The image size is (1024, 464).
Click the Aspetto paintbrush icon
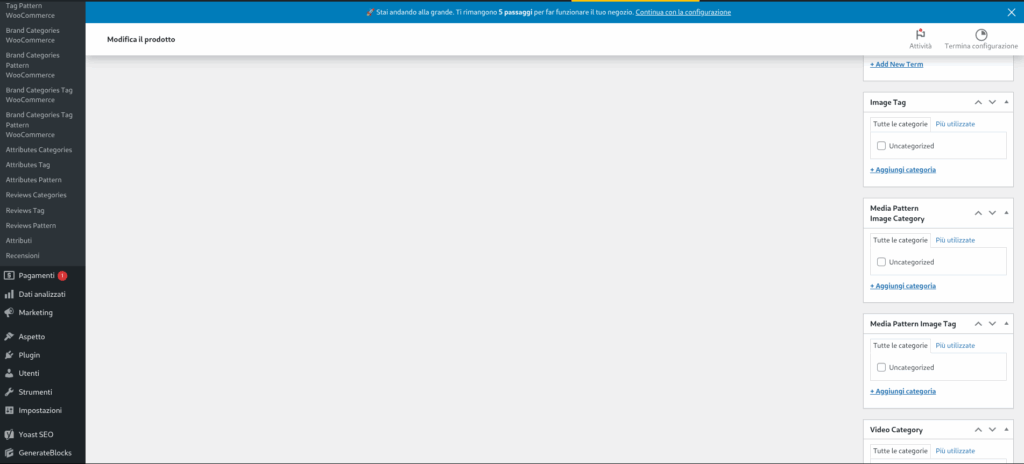(x=9, y=337)
